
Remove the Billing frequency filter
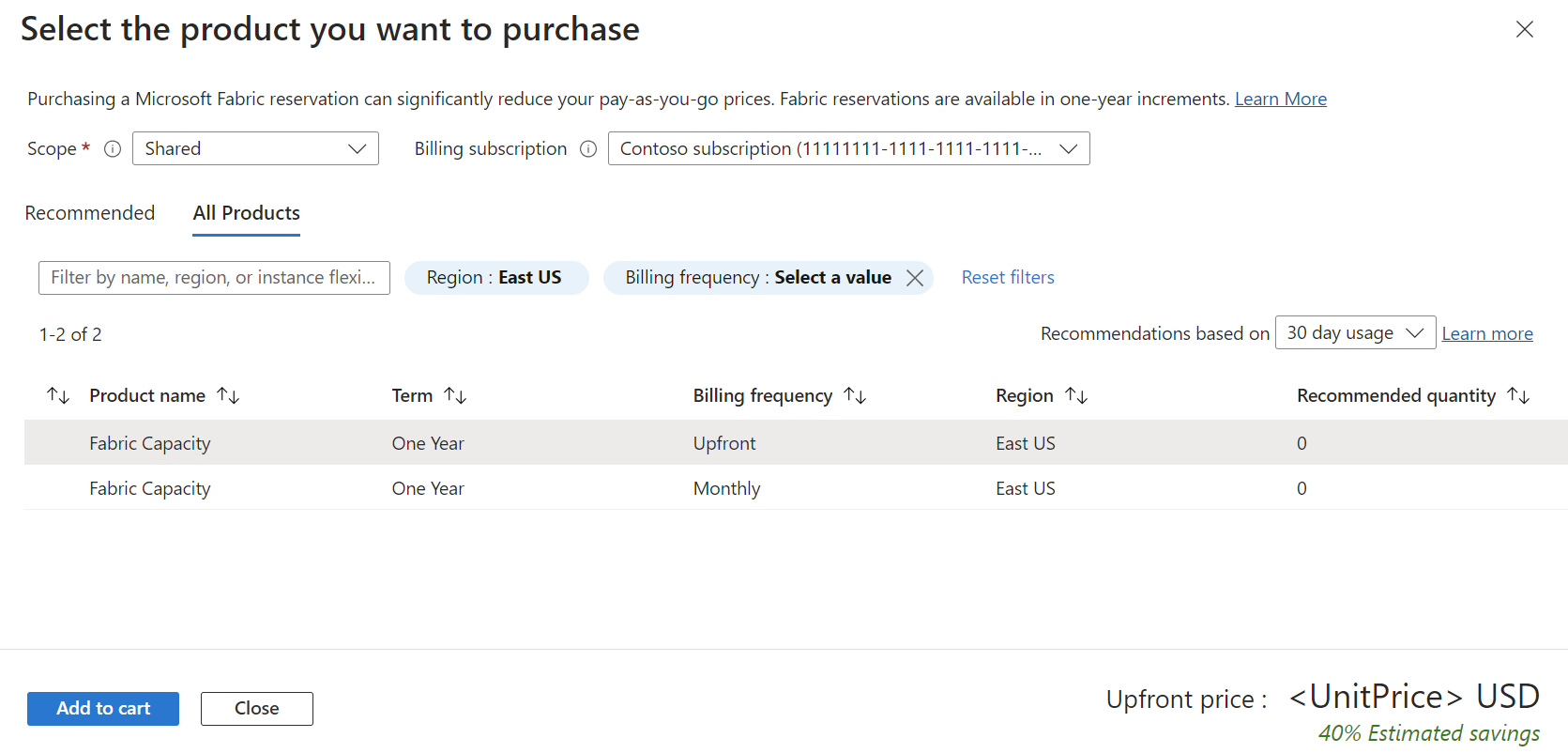tap(915, 278)
